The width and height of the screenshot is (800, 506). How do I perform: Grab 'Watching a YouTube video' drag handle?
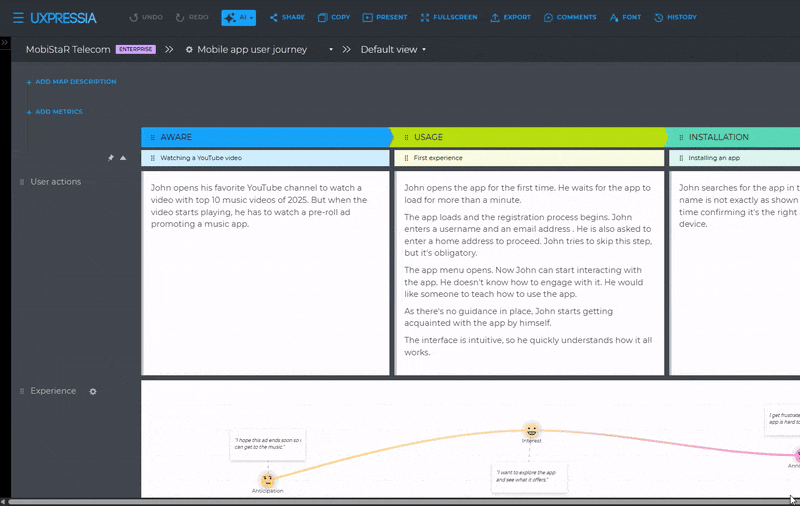(153, 158)
